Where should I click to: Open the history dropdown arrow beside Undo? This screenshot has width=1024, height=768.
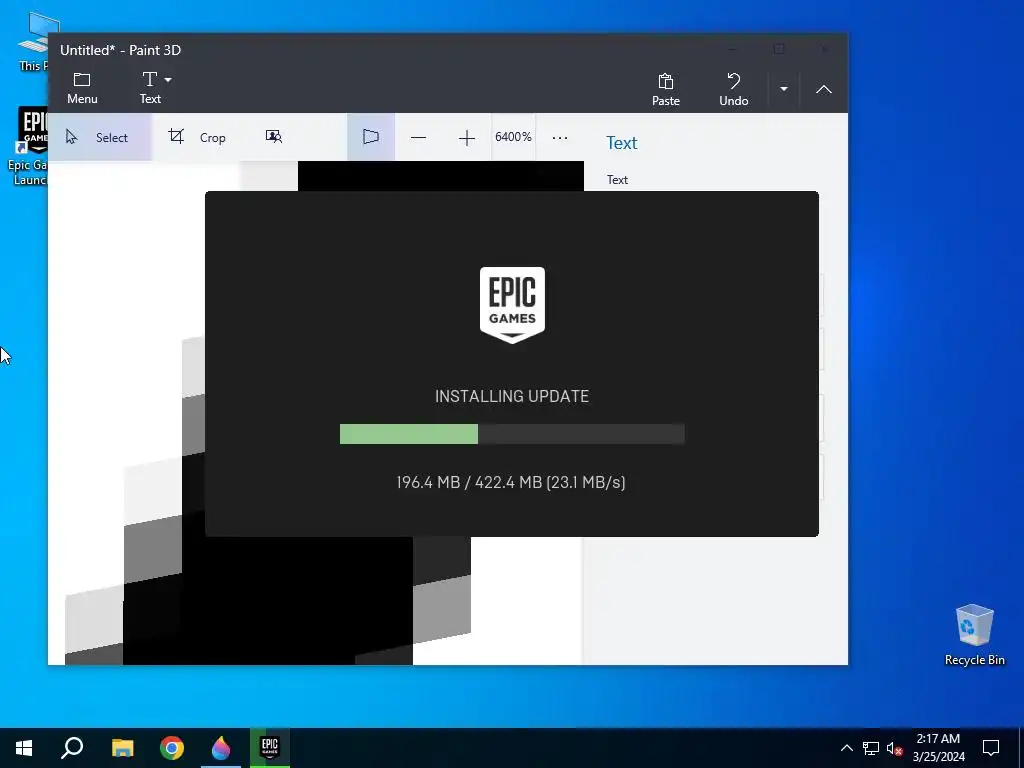(x=784, y=89)
